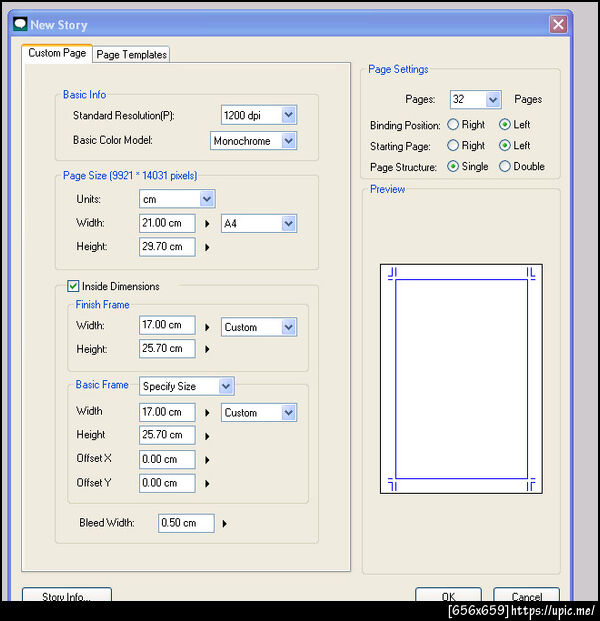Switch to the Custom Page tab
The height and width of the screenshot is (621, 600).
[x=57, y=53]
